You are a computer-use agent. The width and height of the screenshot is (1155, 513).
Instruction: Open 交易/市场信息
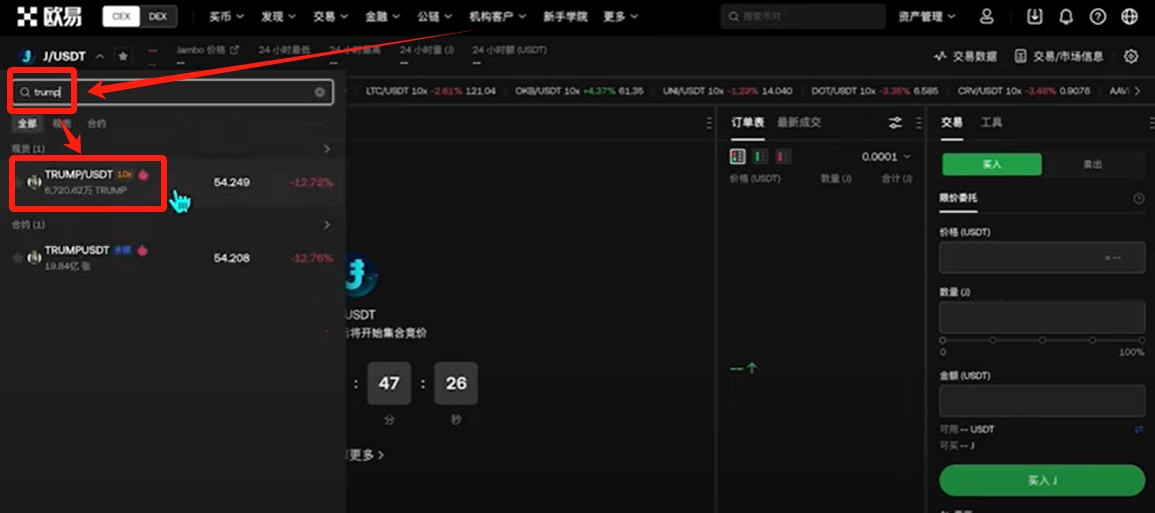[x=1059, y=56]
